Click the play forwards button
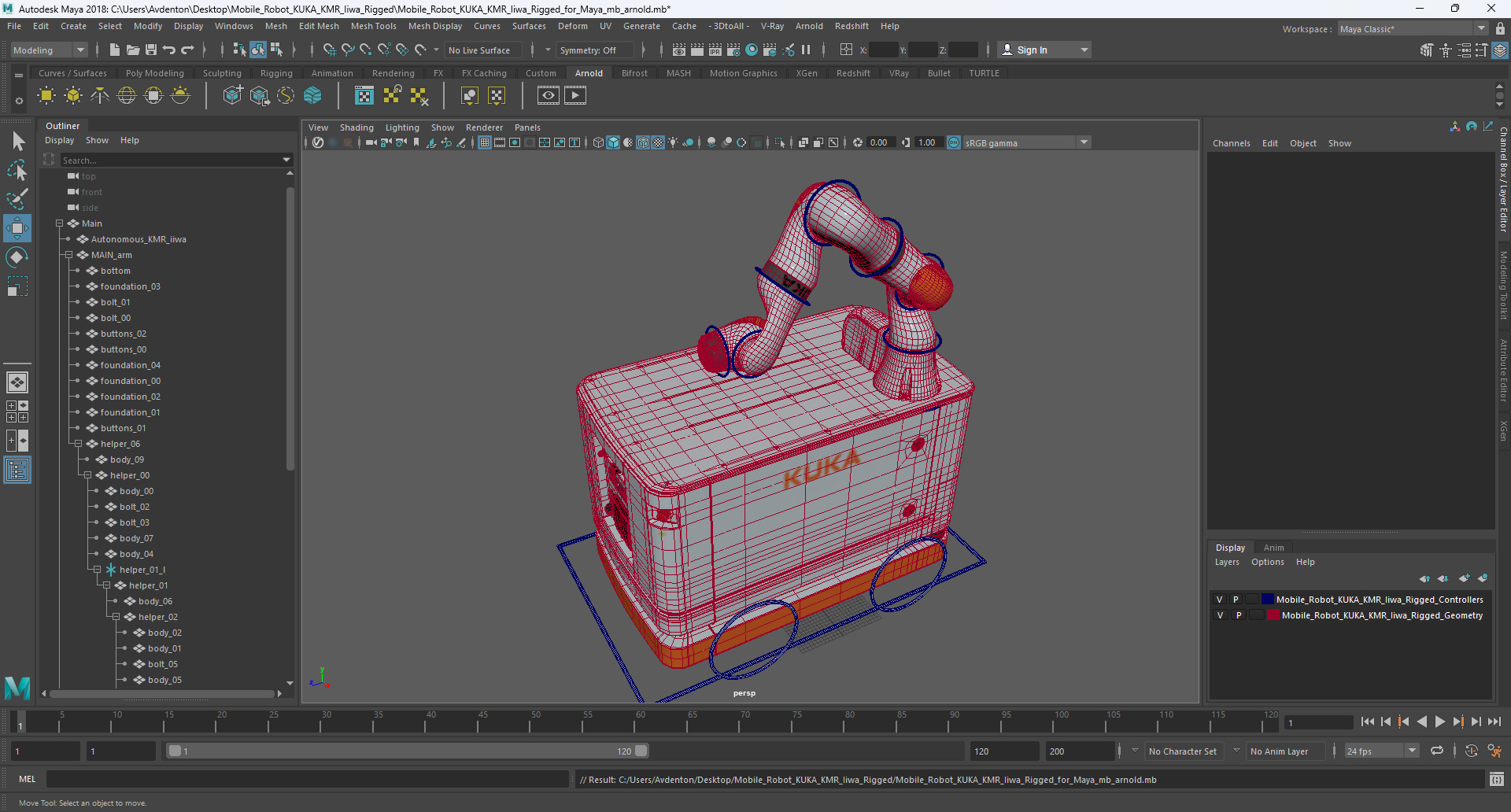The width and height of the screenshot is (1511, 812). point(1439,722)
